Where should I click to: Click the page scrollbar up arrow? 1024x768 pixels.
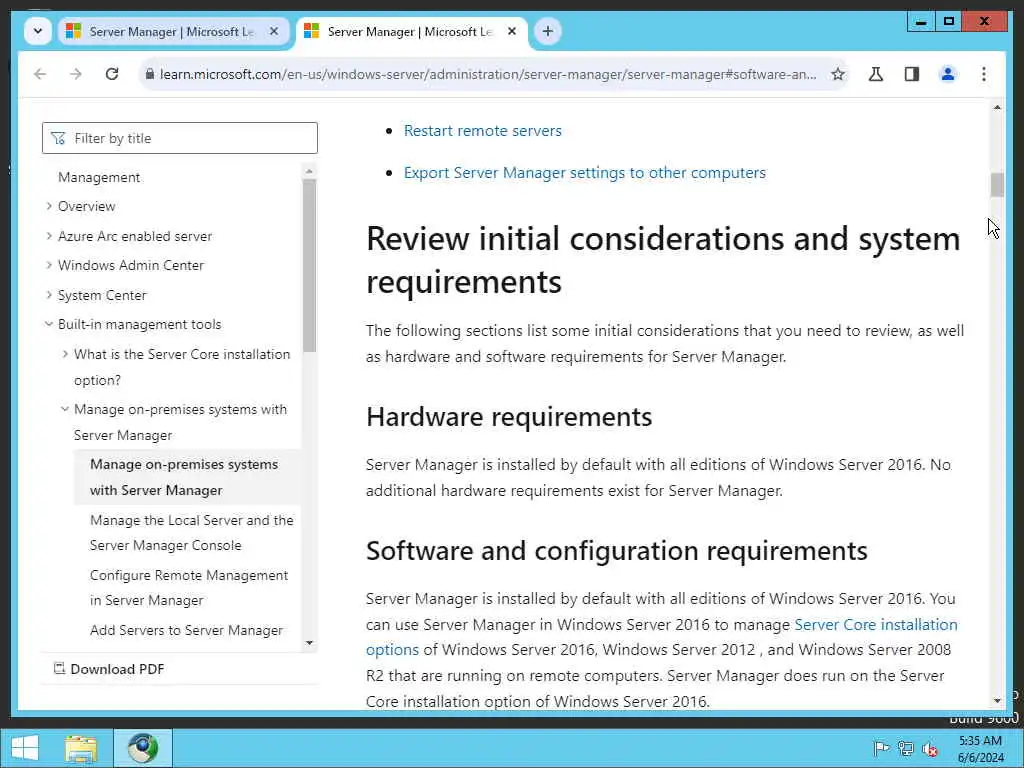pyautogui.click(x=997, y=107)
